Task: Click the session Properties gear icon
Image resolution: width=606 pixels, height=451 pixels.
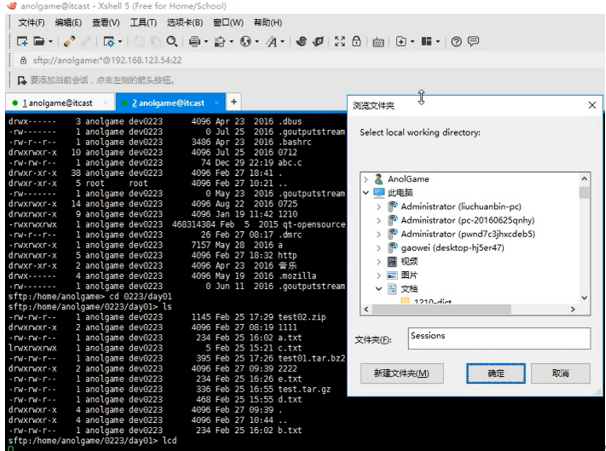Action: (x=109, y=41)
